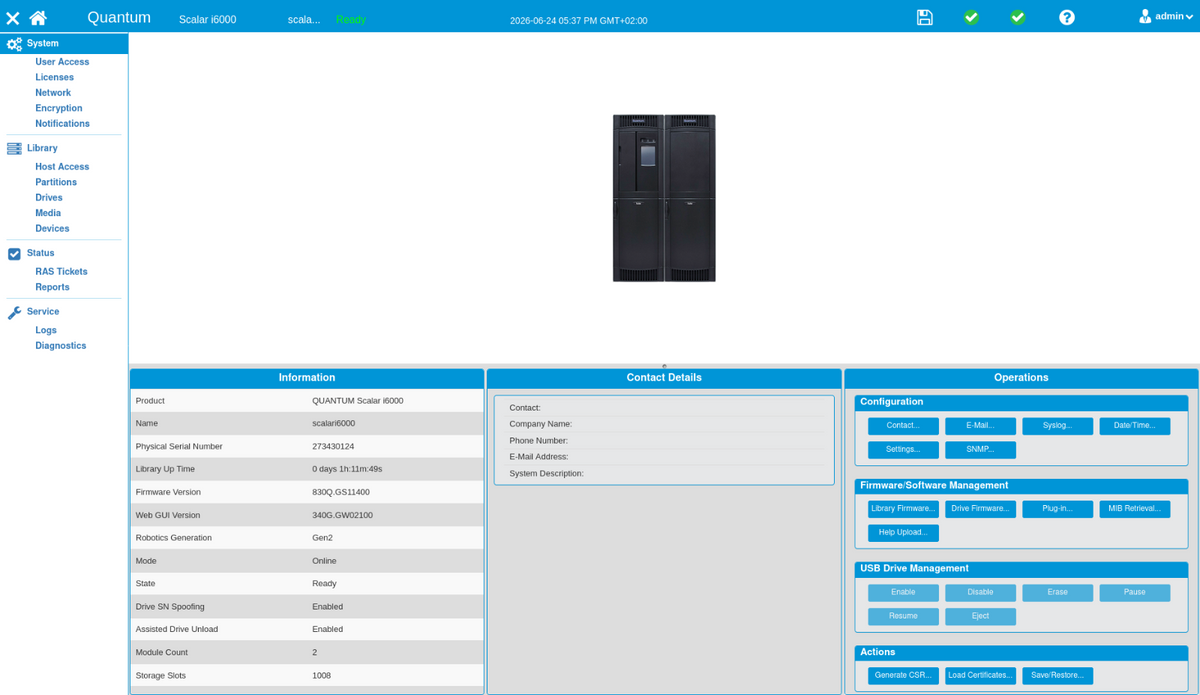The width and height of the screenshot is (1200, 695).
Task: Click the Help Upload... button
Action: click(x=903, y=533)
